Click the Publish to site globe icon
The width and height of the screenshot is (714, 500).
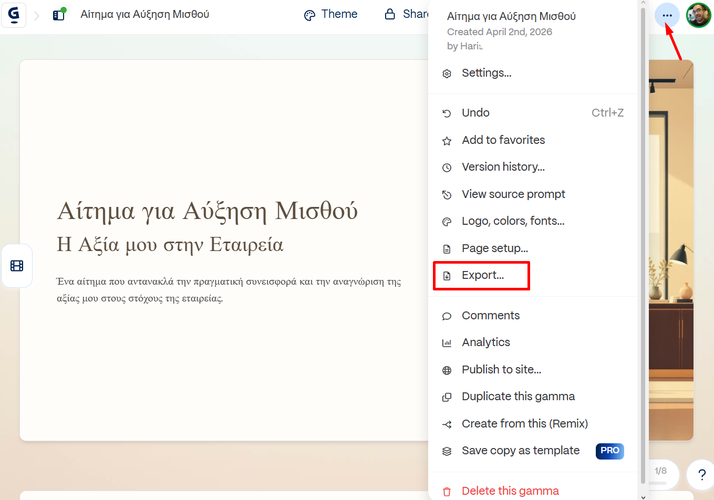point(447,370)
